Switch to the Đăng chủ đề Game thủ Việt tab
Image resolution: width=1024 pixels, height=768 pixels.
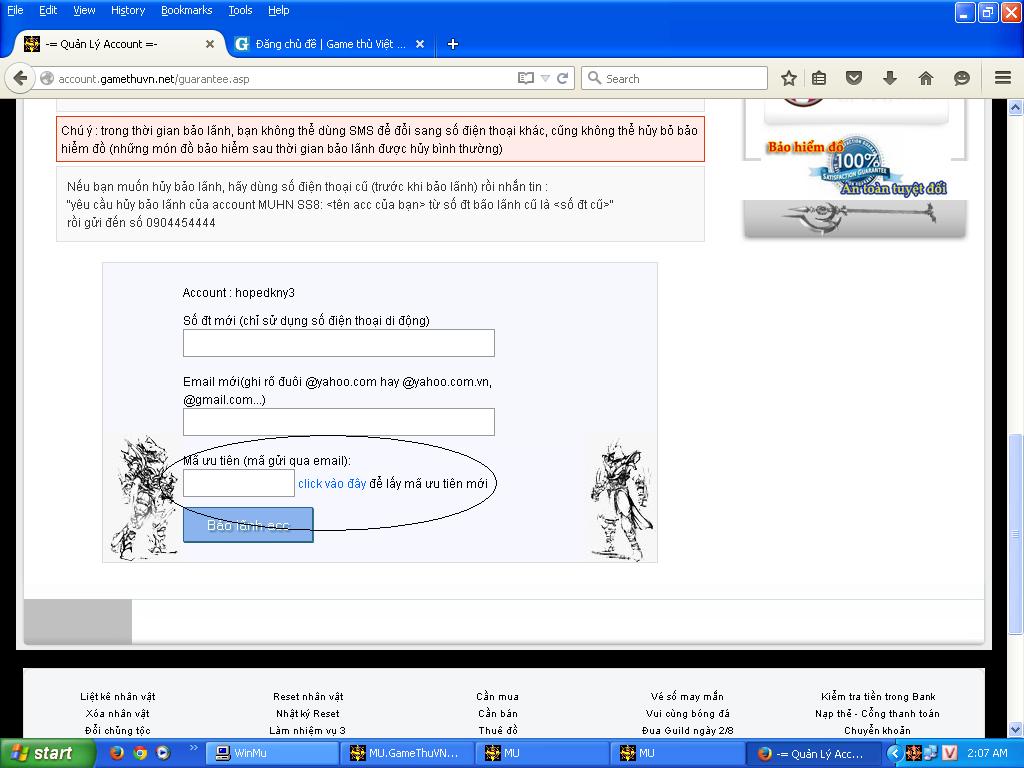pyautogui.click(x=330, y=44)
